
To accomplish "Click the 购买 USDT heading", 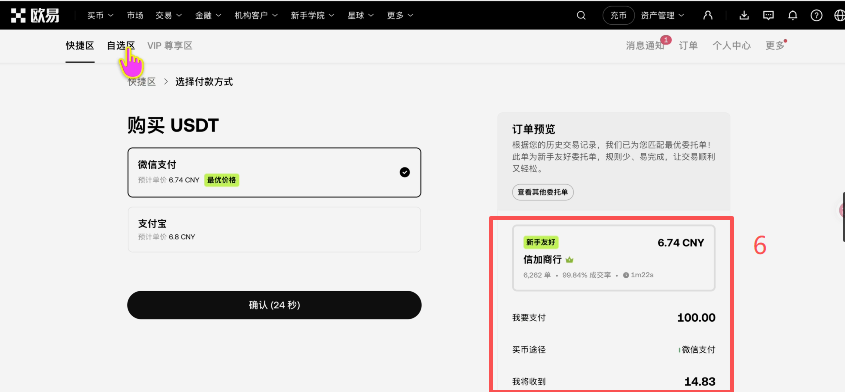I will click(x=173, y=126).
